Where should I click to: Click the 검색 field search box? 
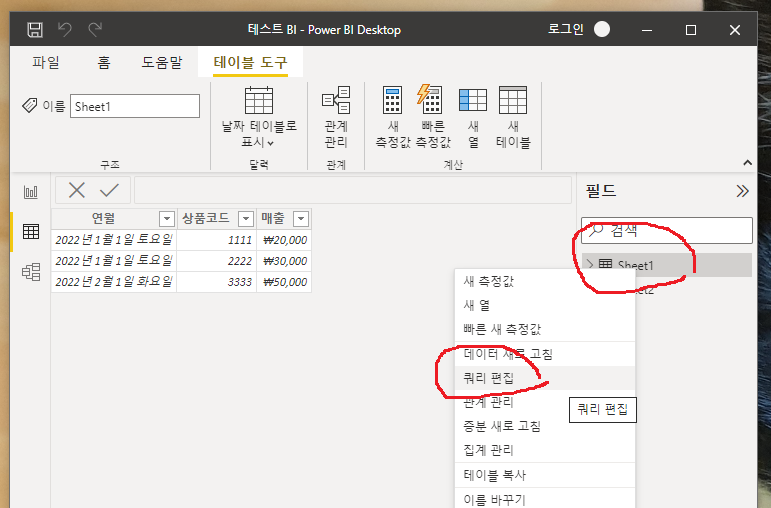pos(667,230)
